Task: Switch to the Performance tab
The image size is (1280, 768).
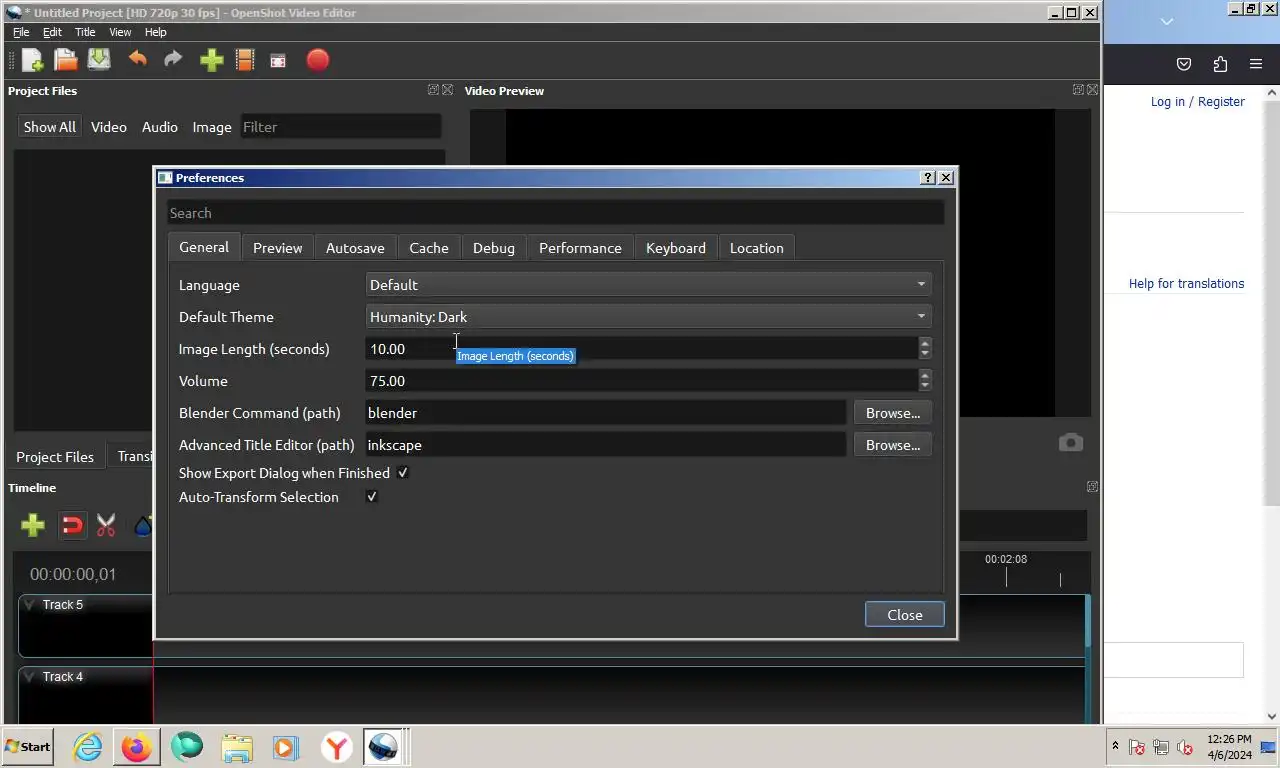Action: 580,248
